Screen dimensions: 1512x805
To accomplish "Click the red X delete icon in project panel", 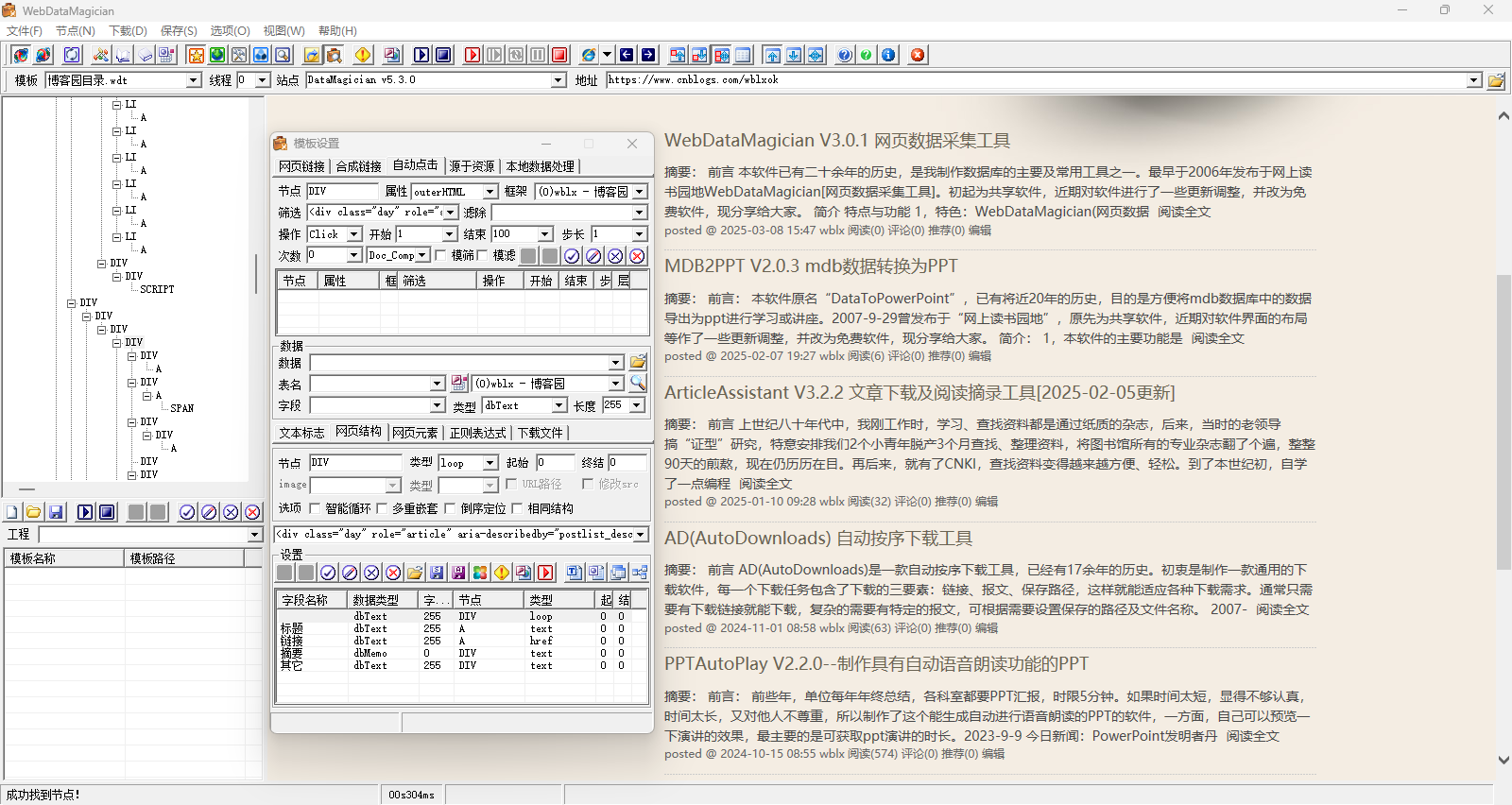I will [252, 512].
